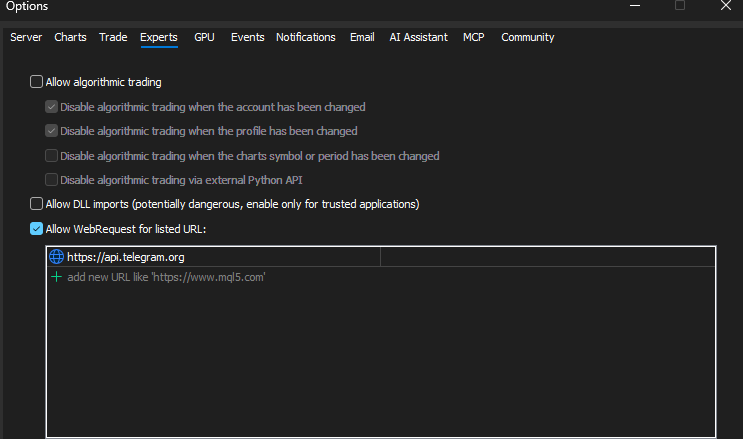Viewport: 743px width, 439px height.
Task: Click the 'Allow DLL imports' label text
Action: [232, 204]
